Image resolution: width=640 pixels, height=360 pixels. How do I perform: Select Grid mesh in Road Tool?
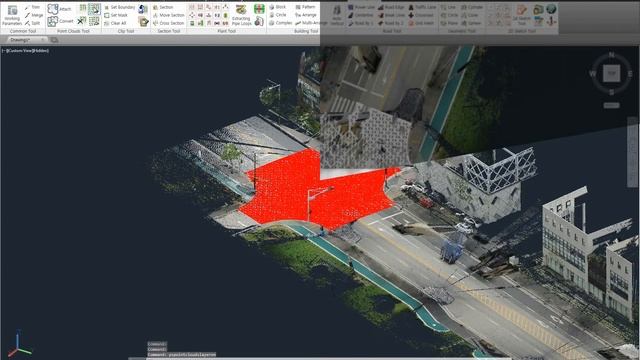pyautogui.click(x=421, y=23)
